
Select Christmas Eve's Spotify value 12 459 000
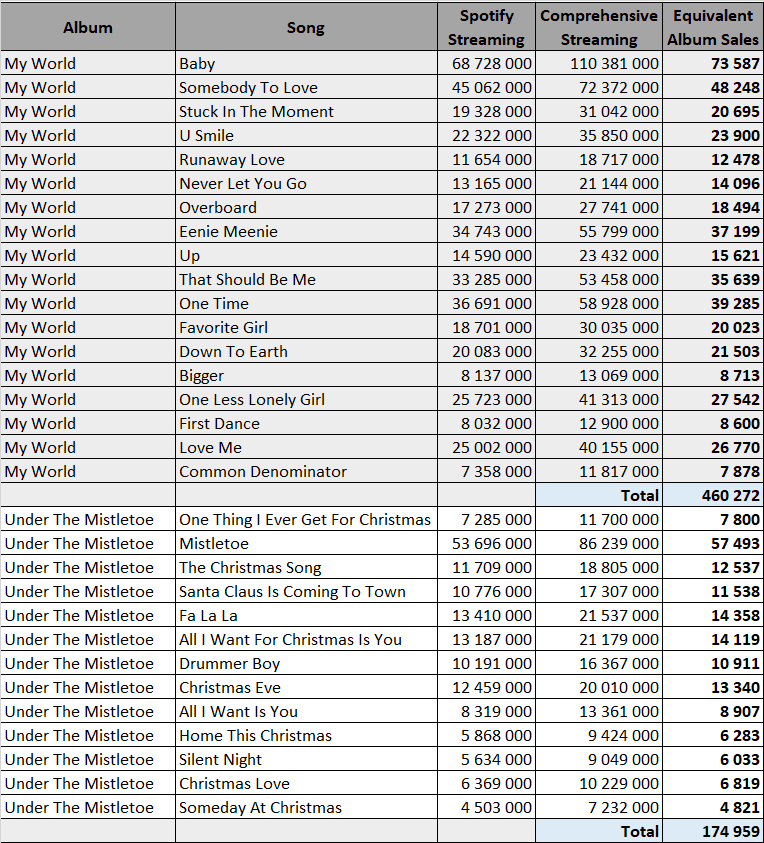pyautogui.click(x=486, y=688)
